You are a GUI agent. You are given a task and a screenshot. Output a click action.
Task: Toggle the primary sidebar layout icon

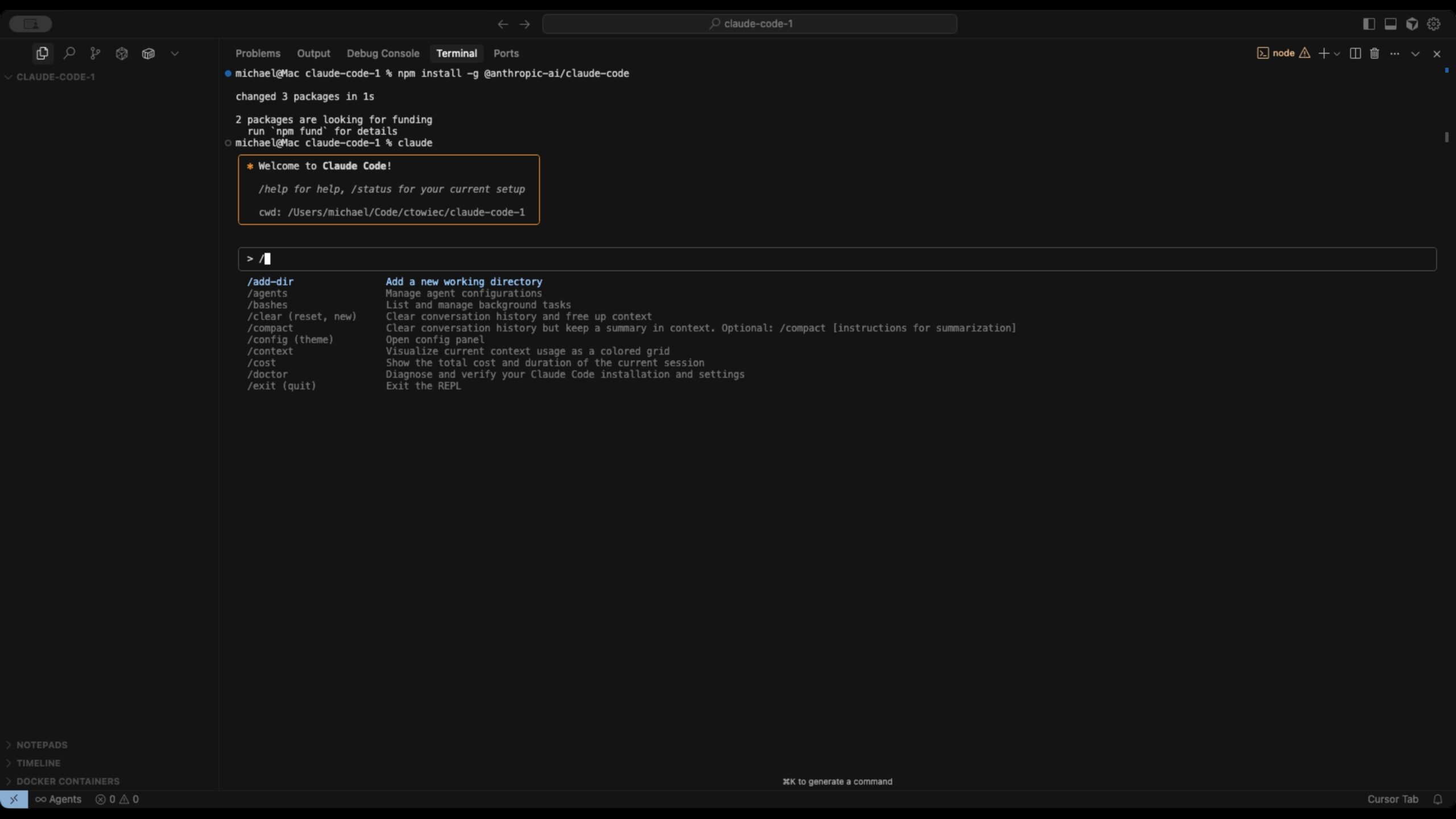coord(1368,24)
